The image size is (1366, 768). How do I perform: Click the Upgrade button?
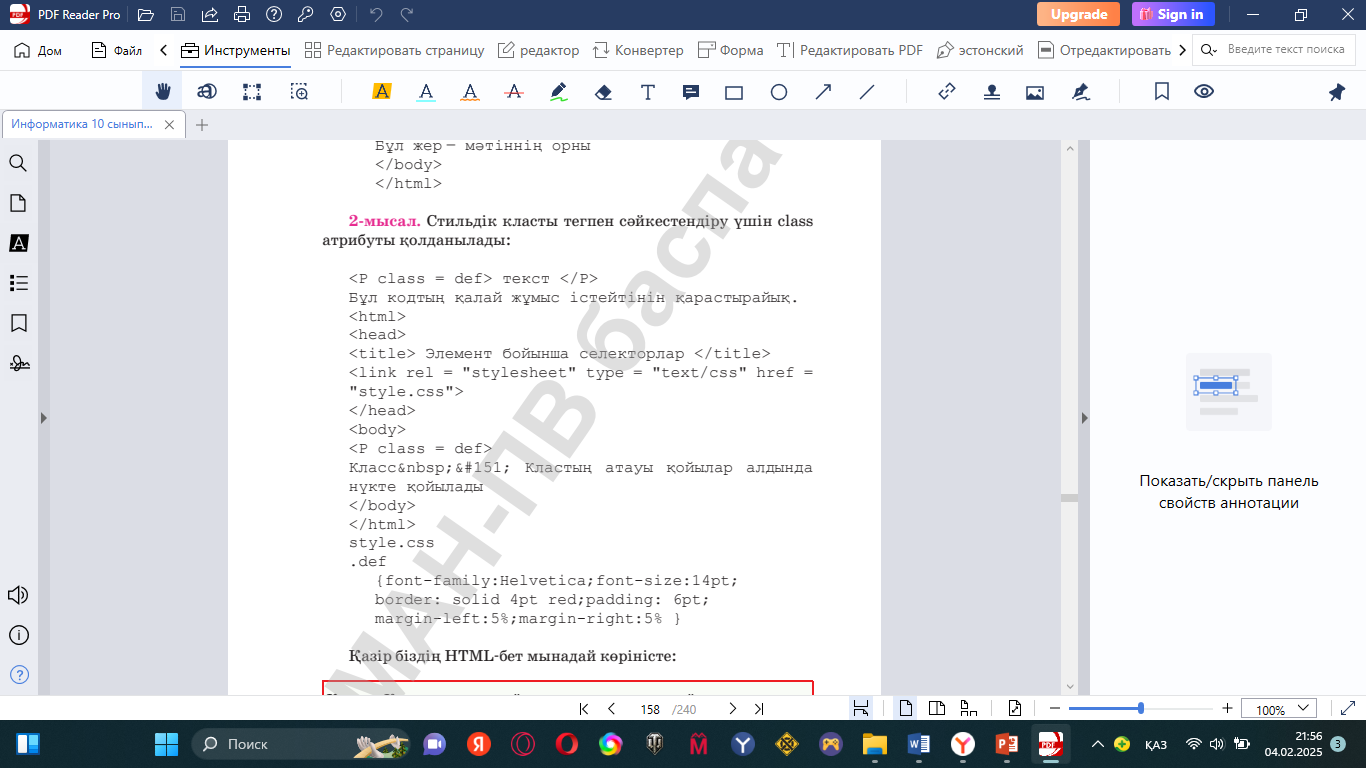1078,14
